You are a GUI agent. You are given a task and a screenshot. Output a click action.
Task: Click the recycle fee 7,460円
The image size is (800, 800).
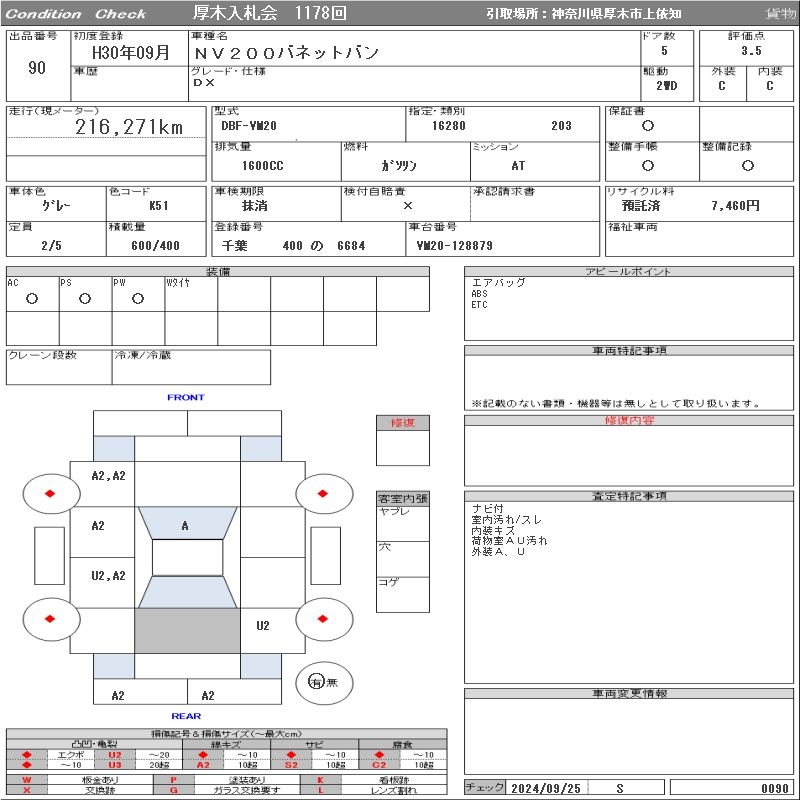735,206
